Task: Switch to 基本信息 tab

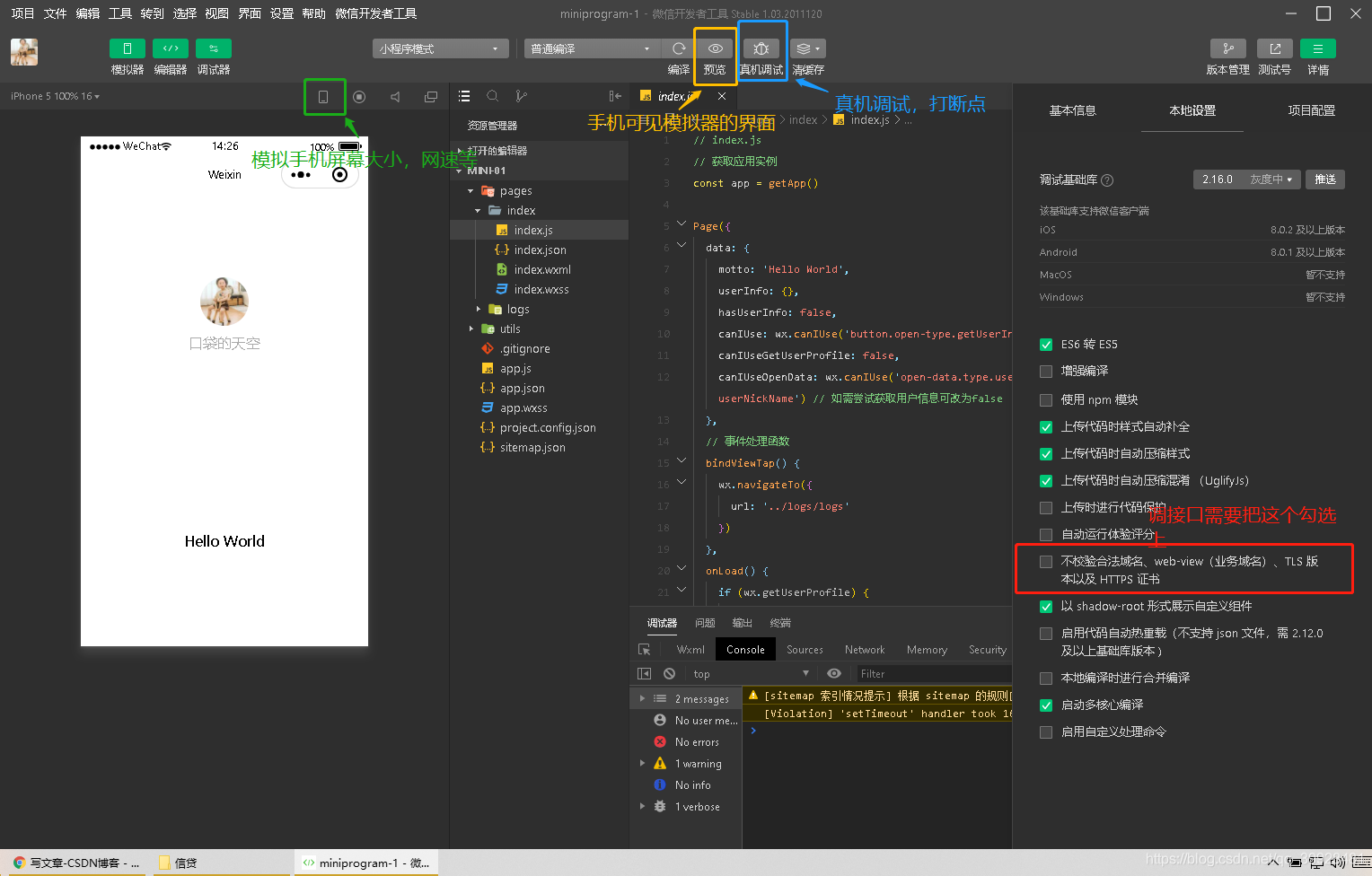Action: pyautogui.click(x=1073, y=110)
